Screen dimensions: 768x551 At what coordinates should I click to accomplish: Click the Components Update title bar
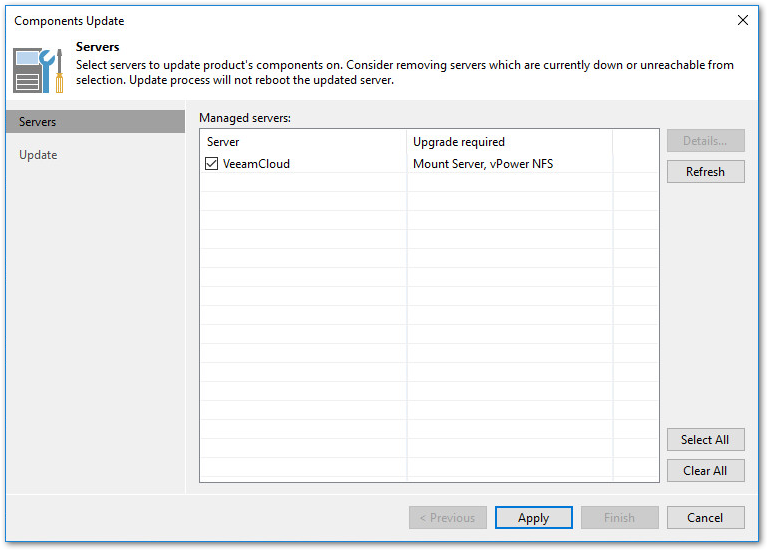[300, 20]
